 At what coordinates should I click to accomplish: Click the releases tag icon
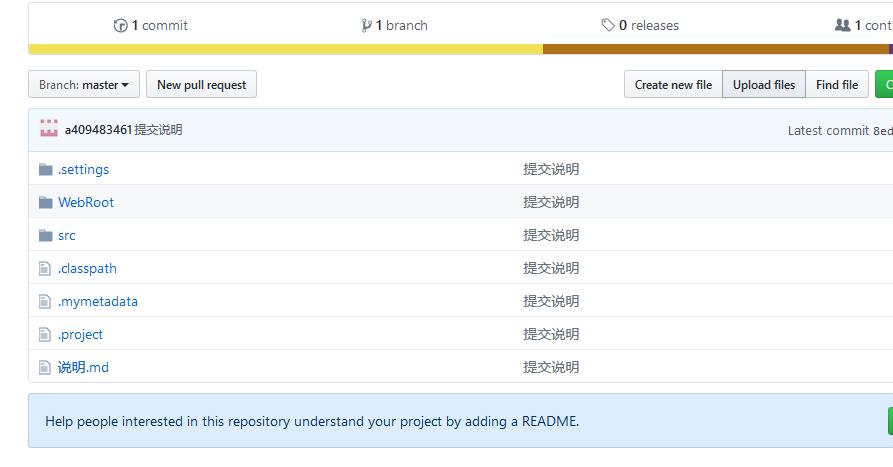point(608,26)
